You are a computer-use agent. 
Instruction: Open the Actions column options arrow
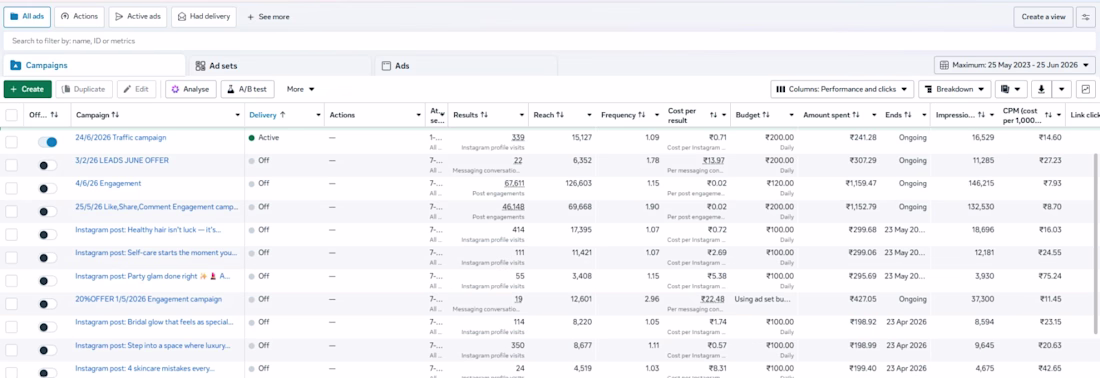(419, 115)
